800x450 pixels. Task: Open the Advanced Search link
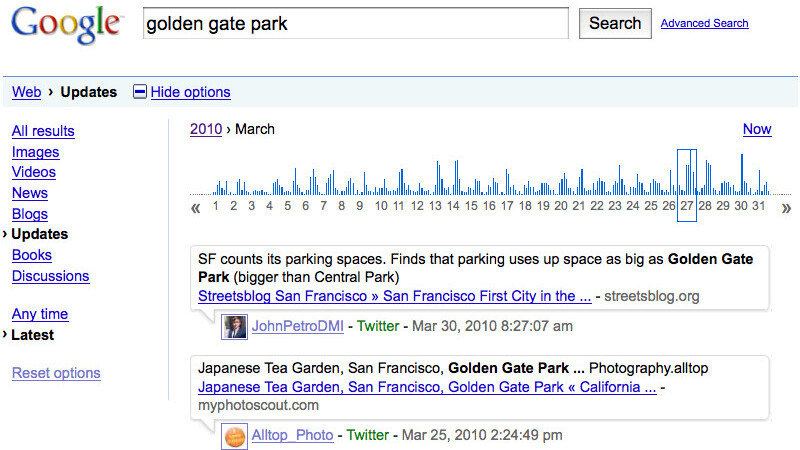(704, 23)
